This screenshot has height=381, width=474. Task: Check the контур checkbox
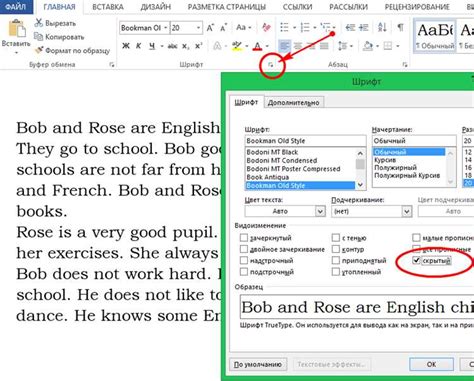tap(336, 249)
